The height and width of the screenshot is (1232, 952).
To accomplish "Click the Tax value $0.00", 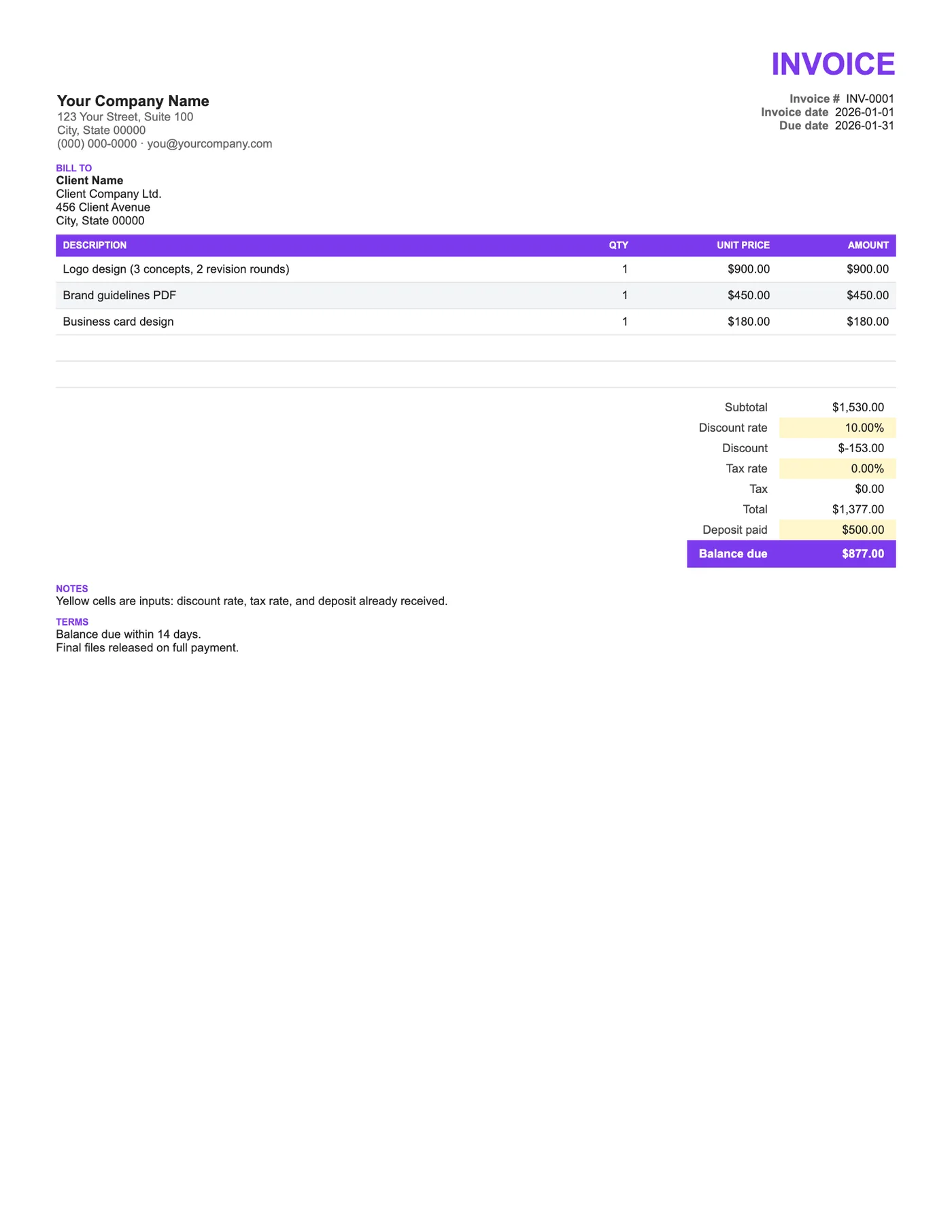I will point(870,489).
